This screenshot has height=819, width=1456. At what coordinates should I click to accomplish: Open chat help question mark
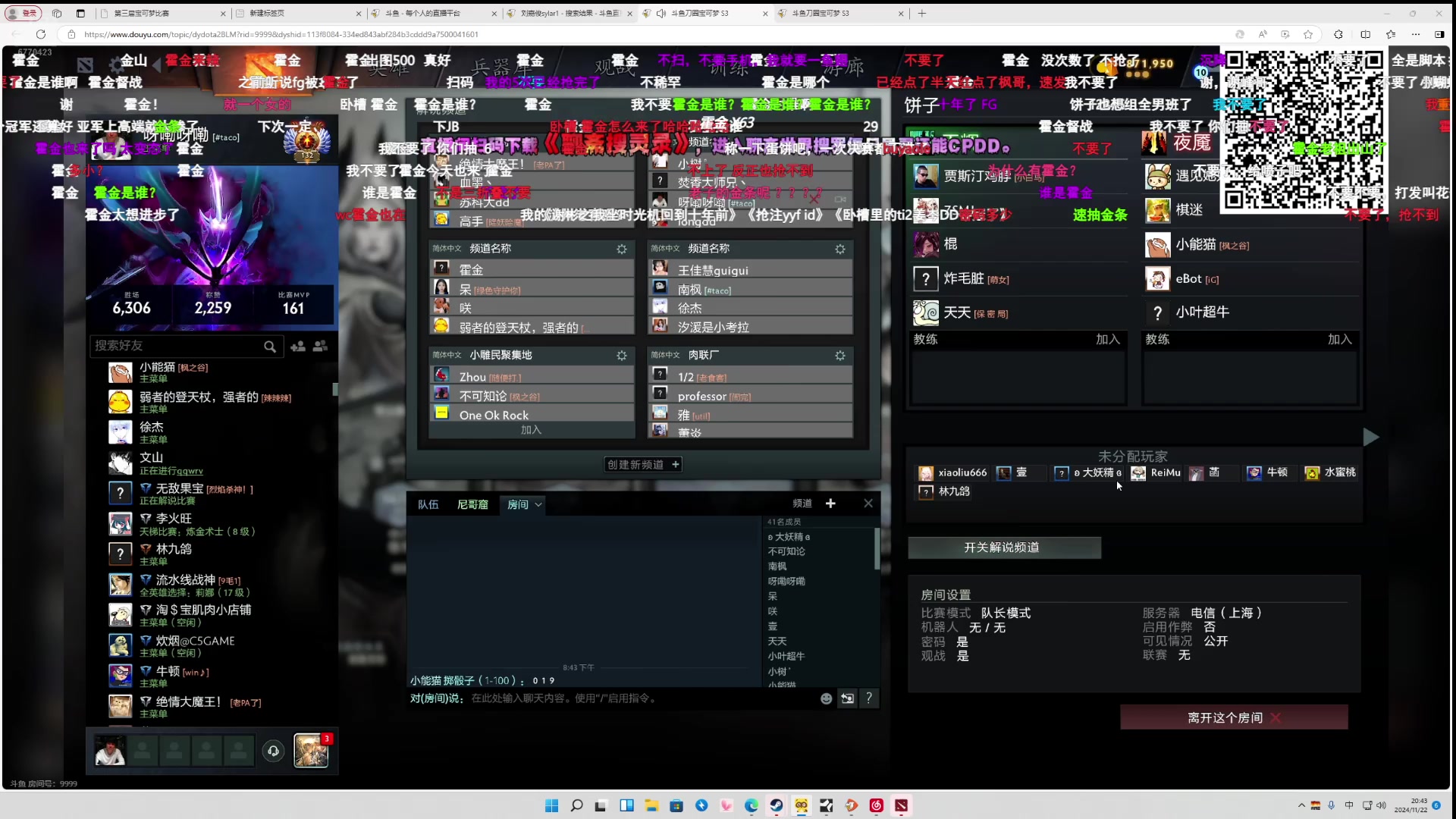pos(869,698)
